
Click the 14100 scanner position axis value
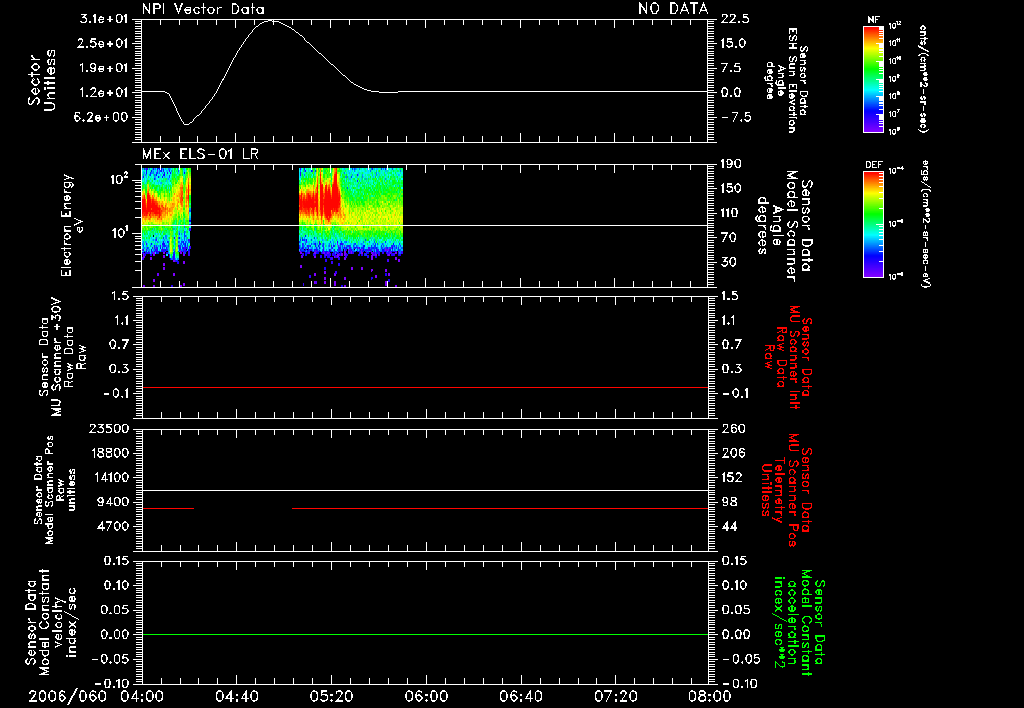tap(109, 478)
